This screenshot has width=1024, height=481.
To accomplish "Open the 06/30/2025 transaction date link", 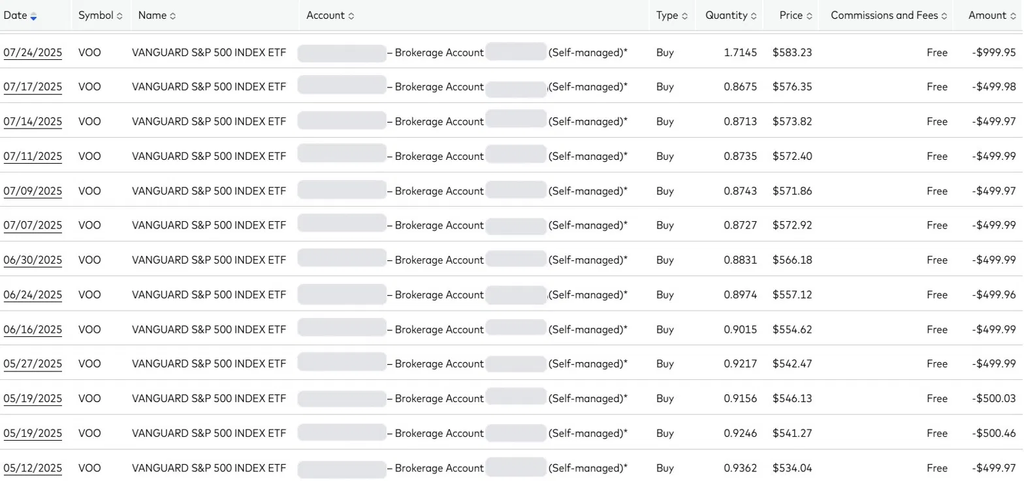I will click(x=33, y=260).
